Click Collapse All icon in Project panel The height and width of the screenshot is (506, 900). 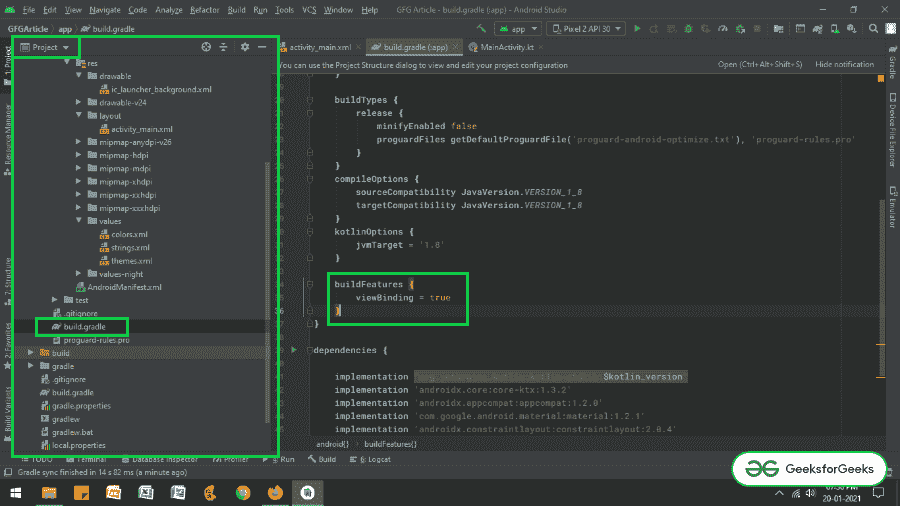tap(223, 47)
